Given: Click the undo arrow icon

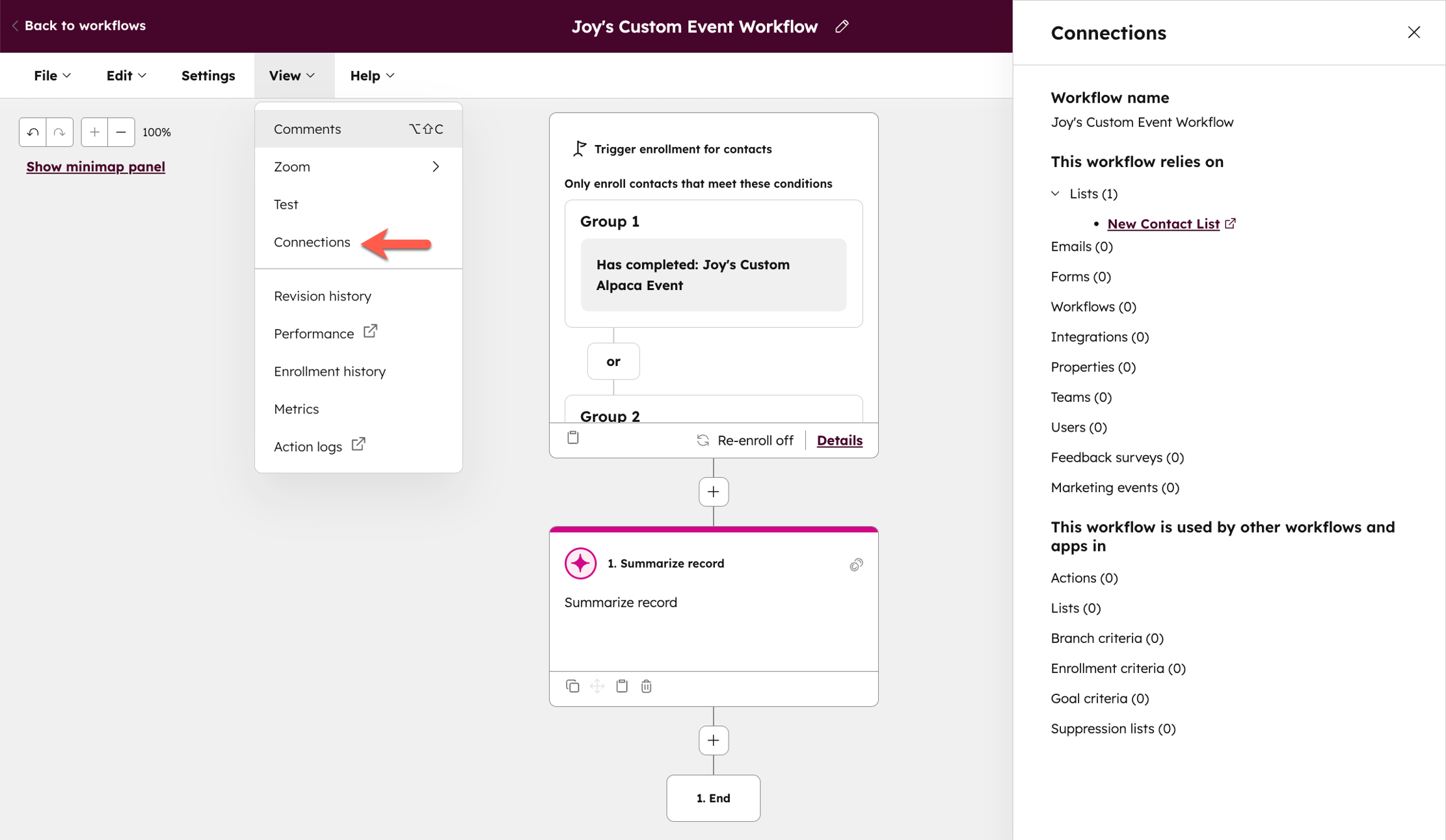Looking at the screenshot, I should (33, 132).
